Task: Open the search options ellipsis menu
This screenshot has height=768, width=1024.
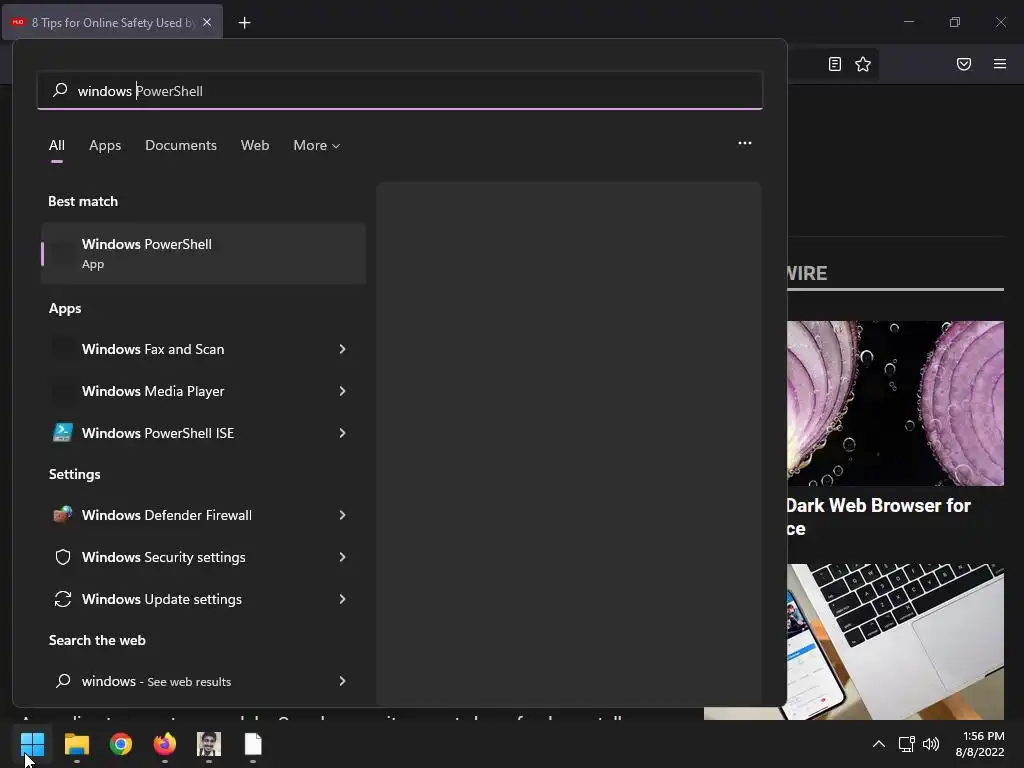Action: pyautogui.click(x=744, y=143)
